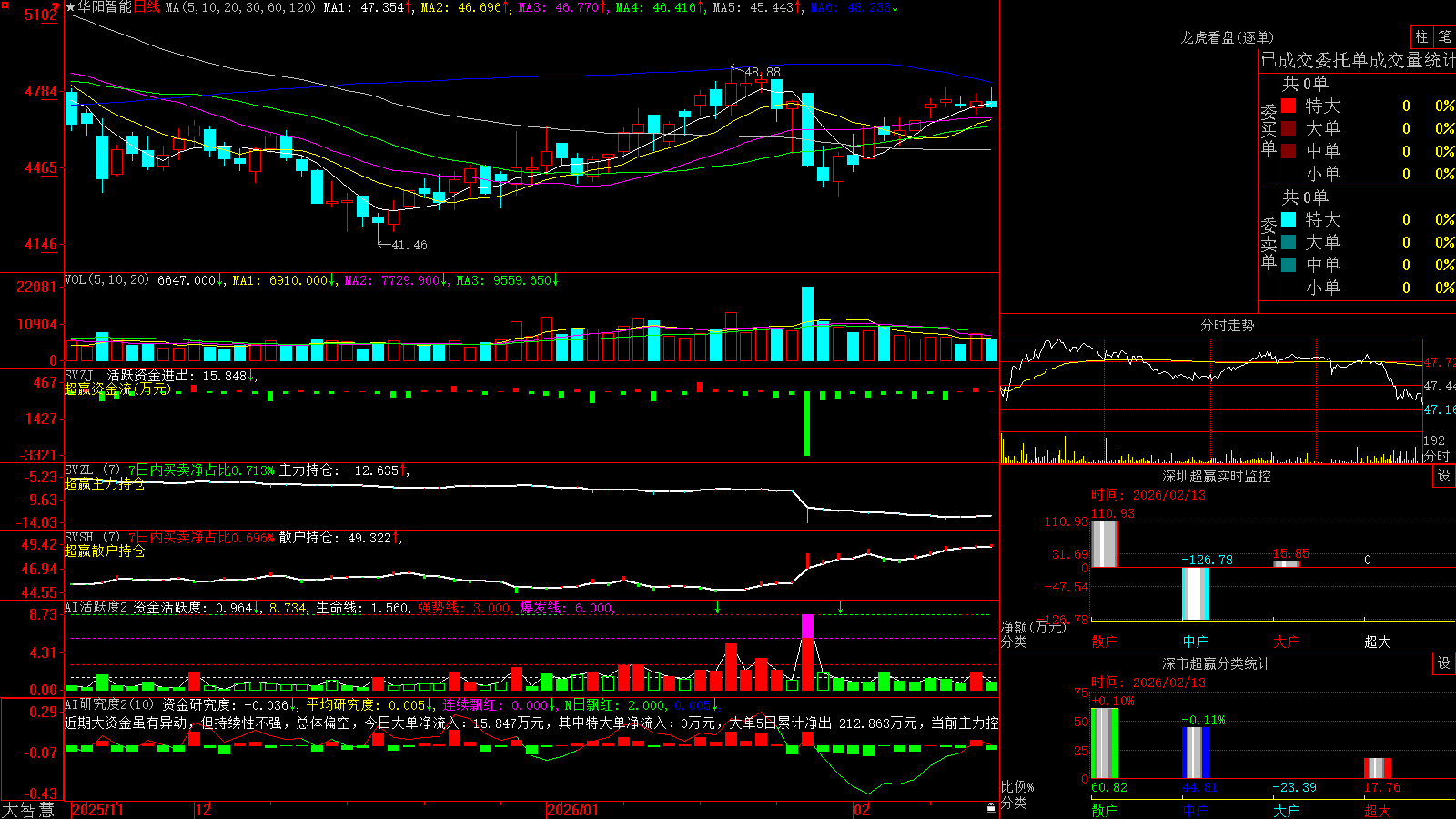Click the SVSH (7) indicator label
Screen dimensions: 1456x819
coord(92,538)
